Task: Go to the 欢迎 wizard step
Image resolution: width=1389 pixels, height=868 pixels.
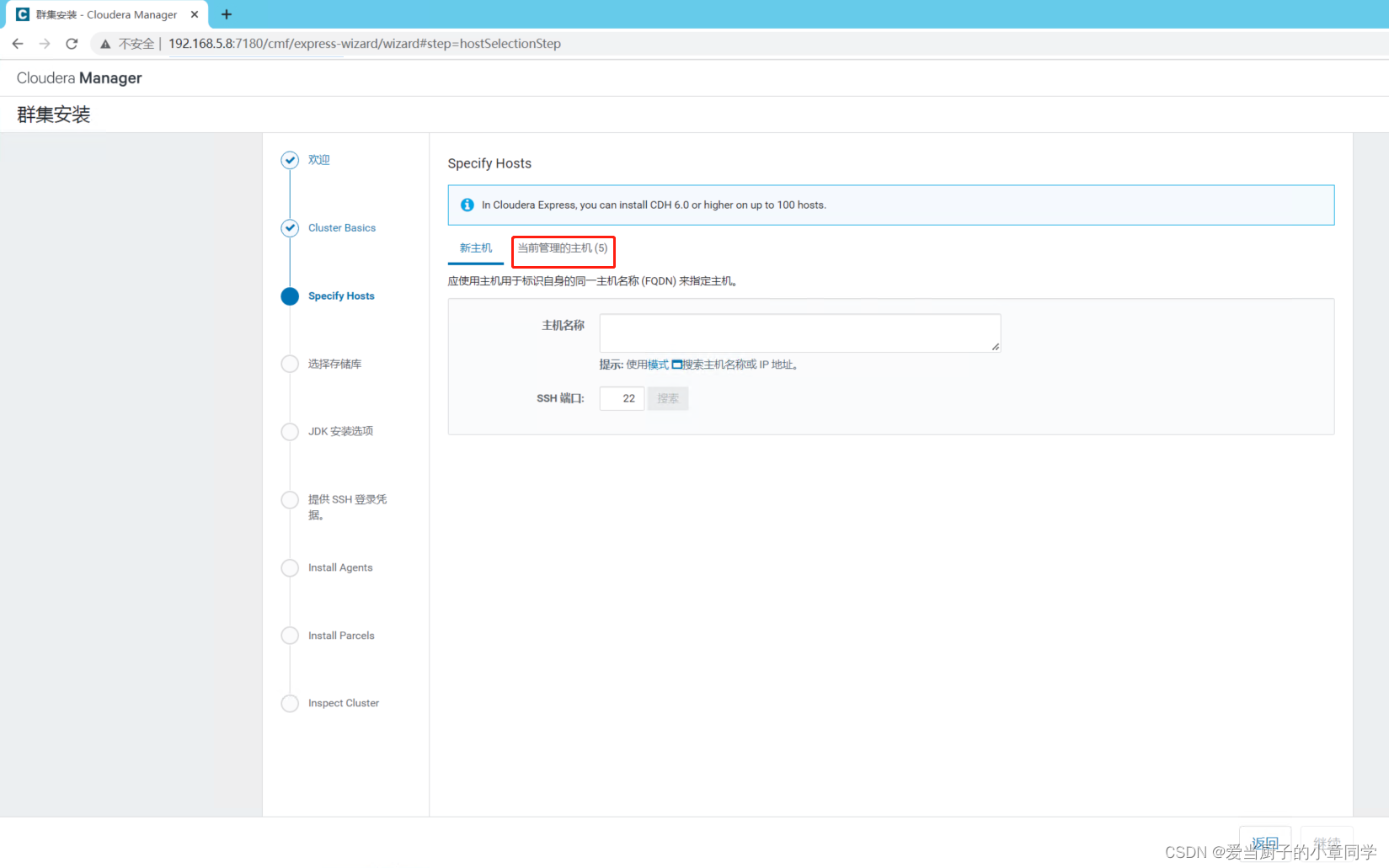Action: 318,160
